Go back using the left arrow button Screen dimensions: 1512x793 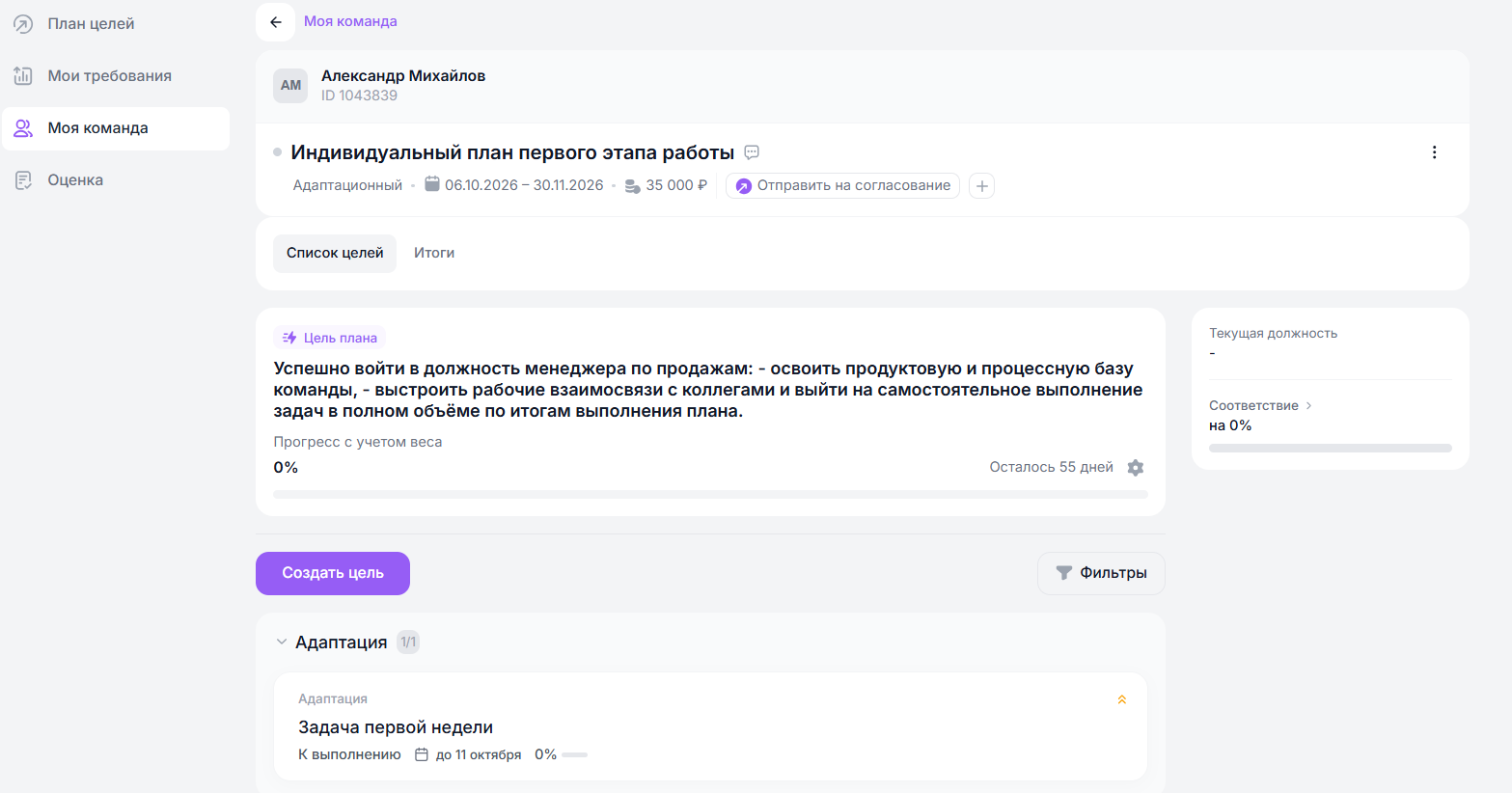(x=276, y=22)
